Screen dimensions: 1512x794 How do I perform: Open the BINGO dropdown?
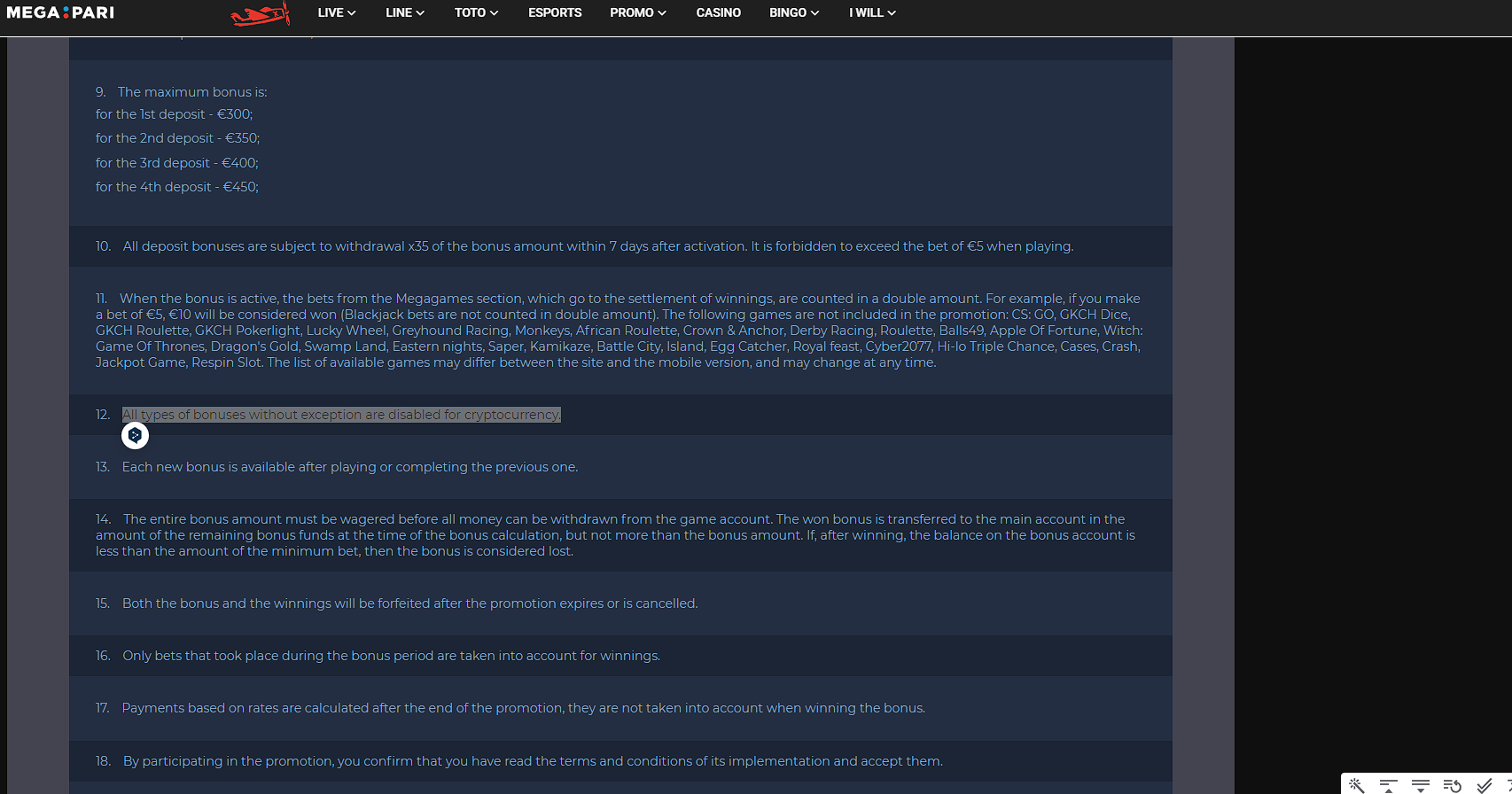793,12
